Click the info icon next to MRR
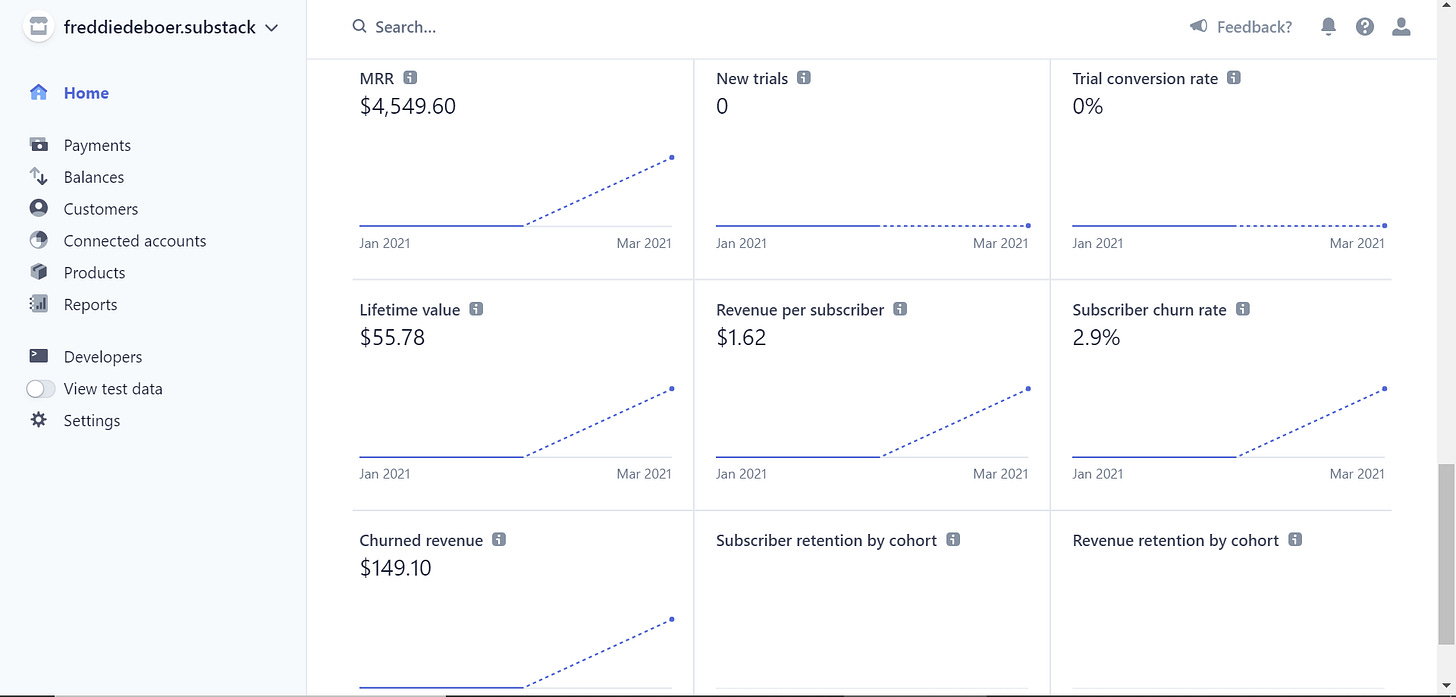Image resolution: width=1456 pixels, height=697 pixels. pyautogui.click(x=410, y=78)
